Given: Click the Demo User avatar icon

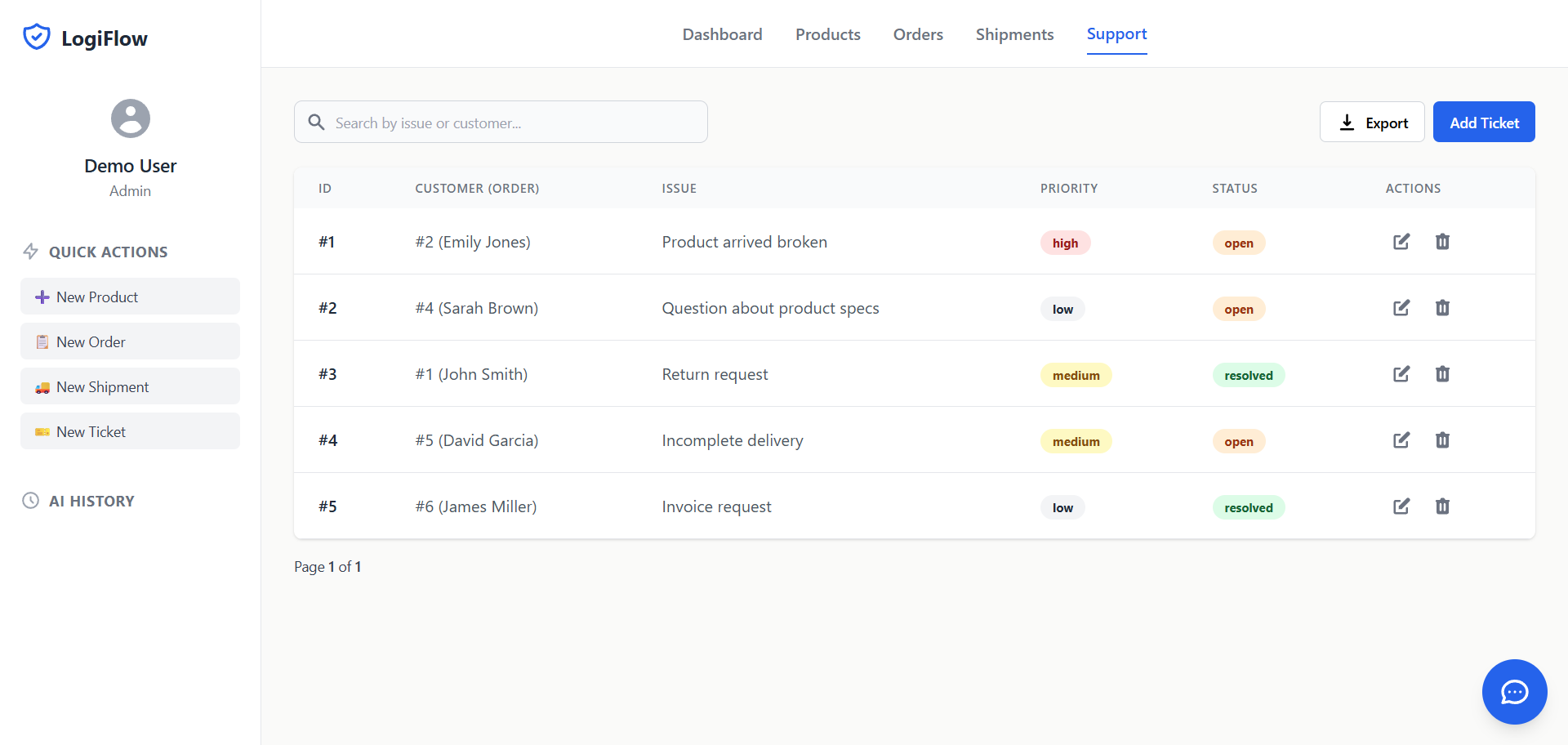Looking at the screenshot, I should click(x=131, y=118).
